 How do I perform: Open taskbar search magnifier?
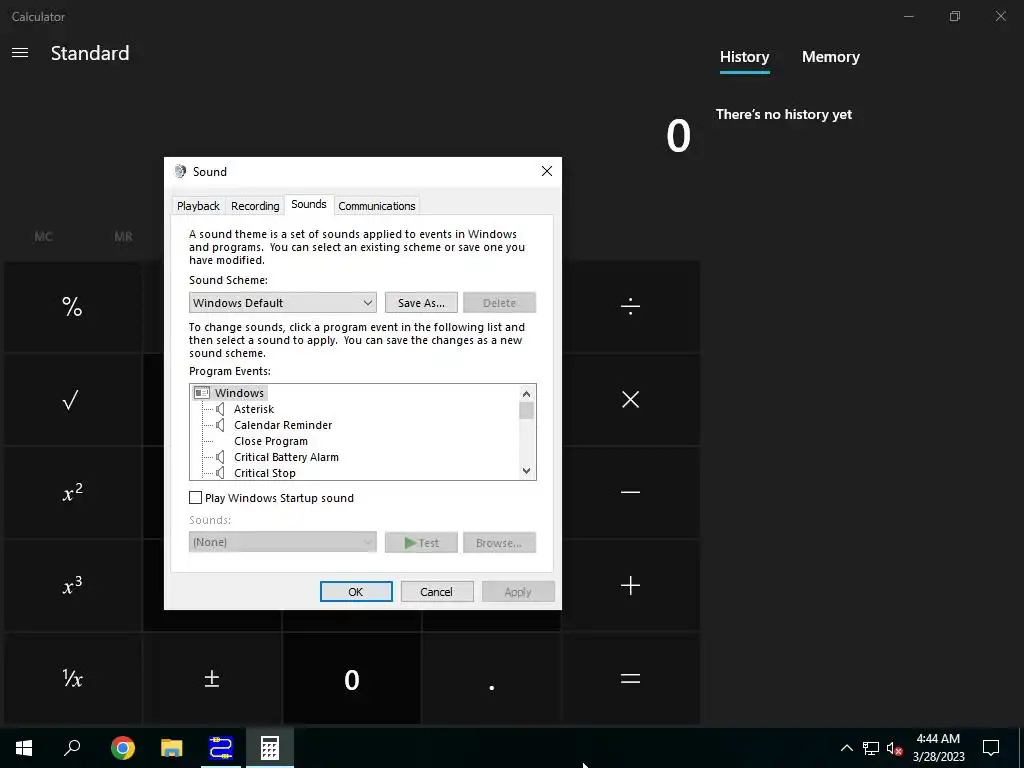72,748
